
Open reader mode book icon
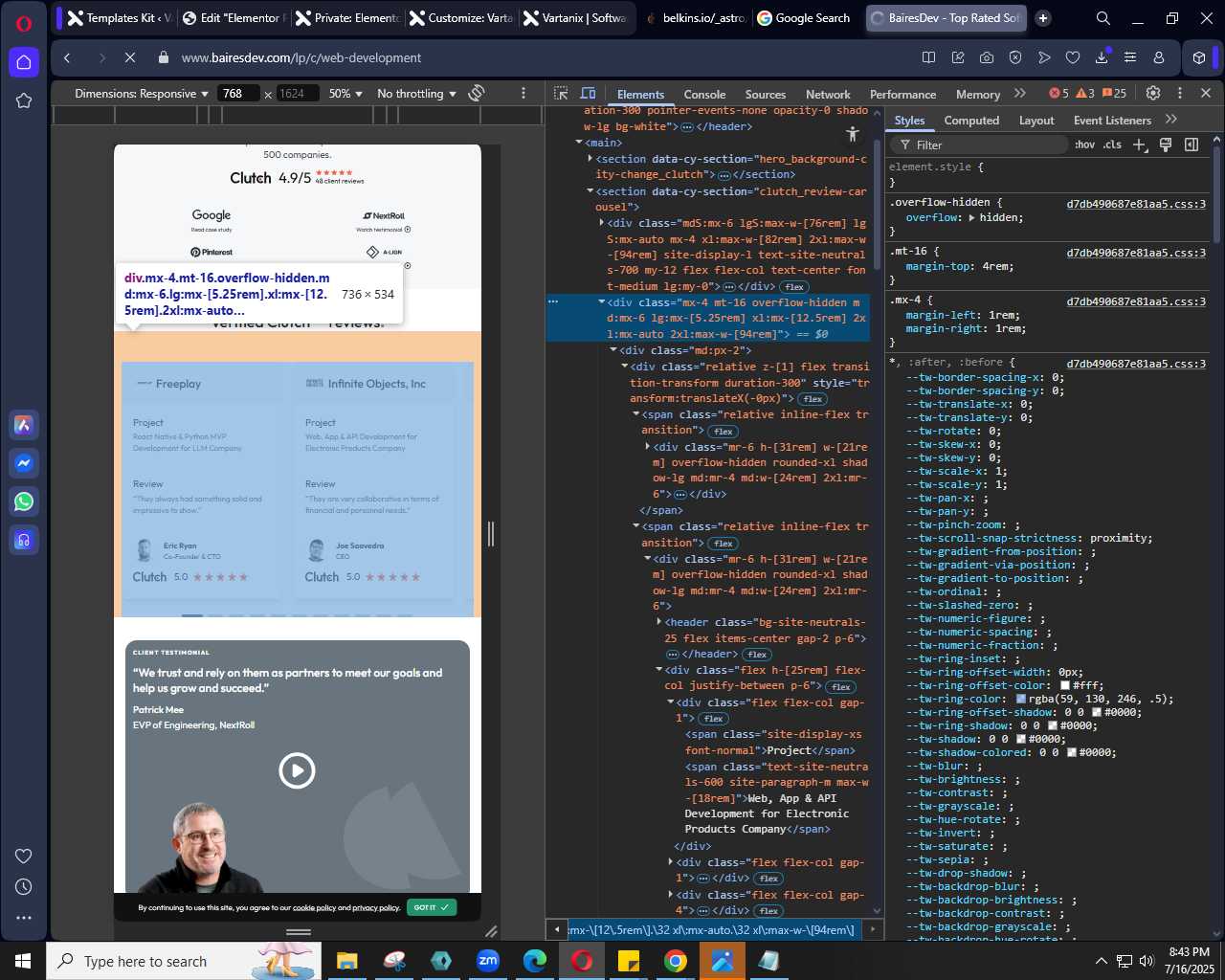[928, 57]
